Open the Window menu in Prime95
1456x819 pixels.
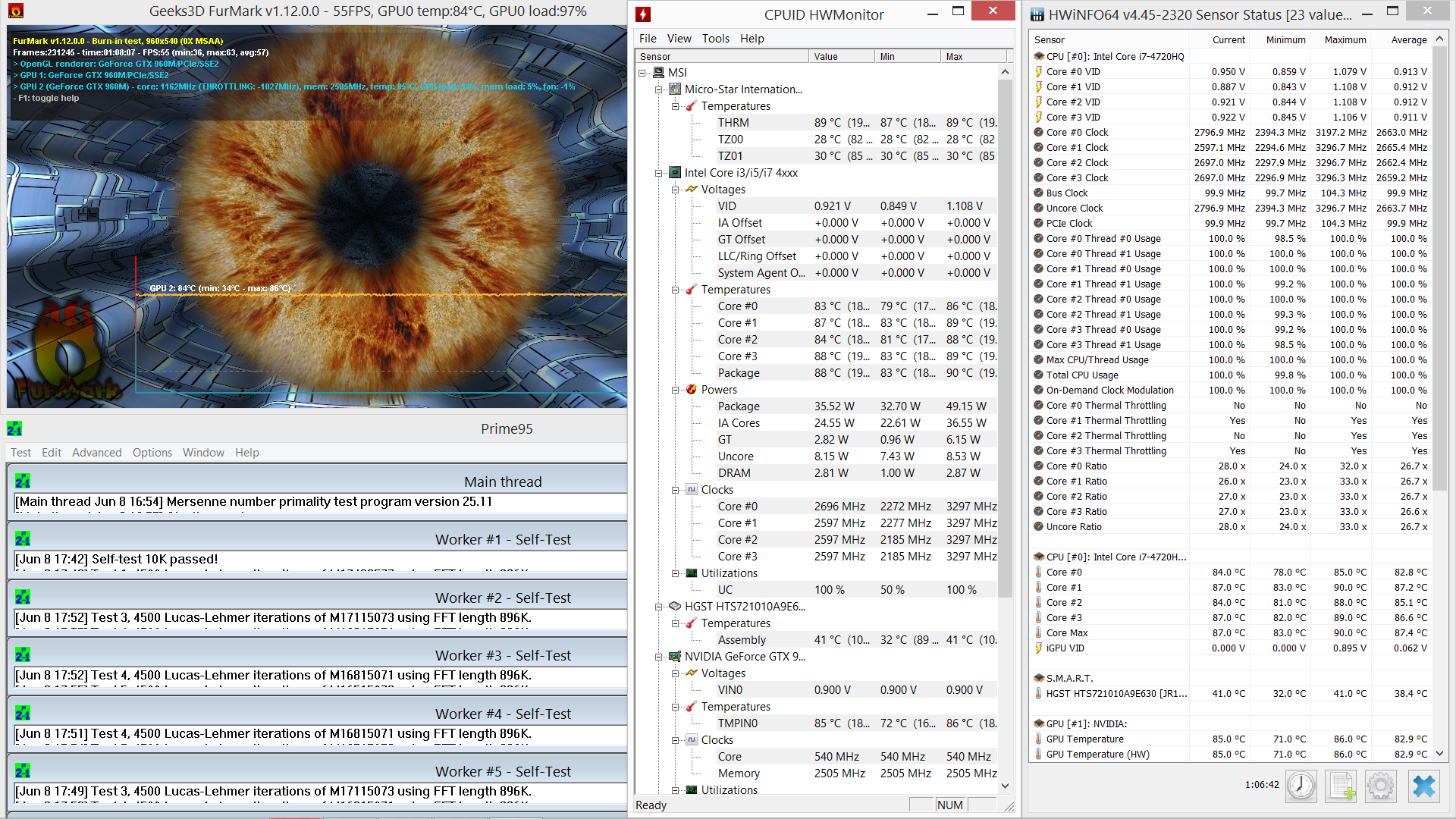point(203,453)
